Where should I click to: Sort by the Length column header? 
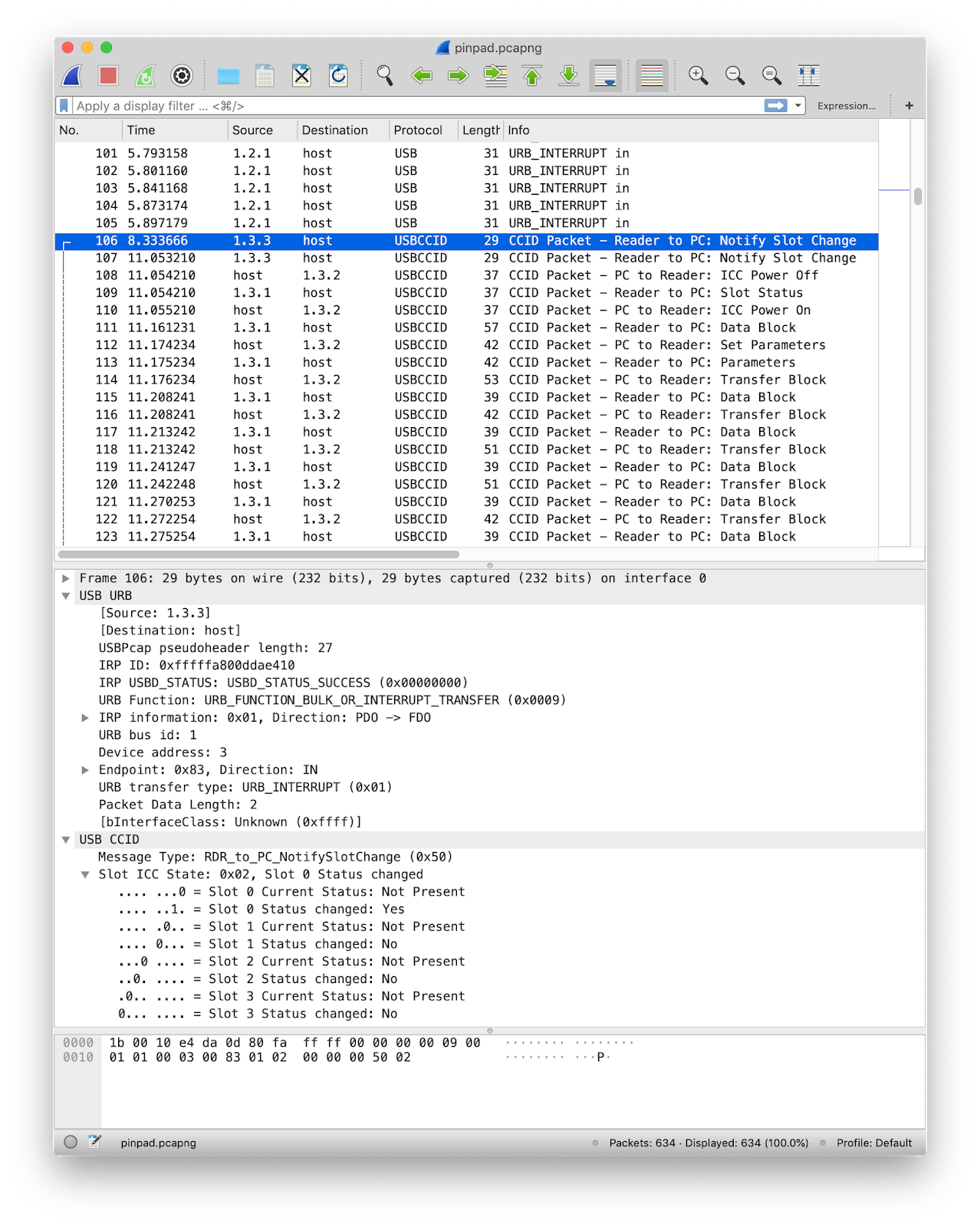point(481,130)
